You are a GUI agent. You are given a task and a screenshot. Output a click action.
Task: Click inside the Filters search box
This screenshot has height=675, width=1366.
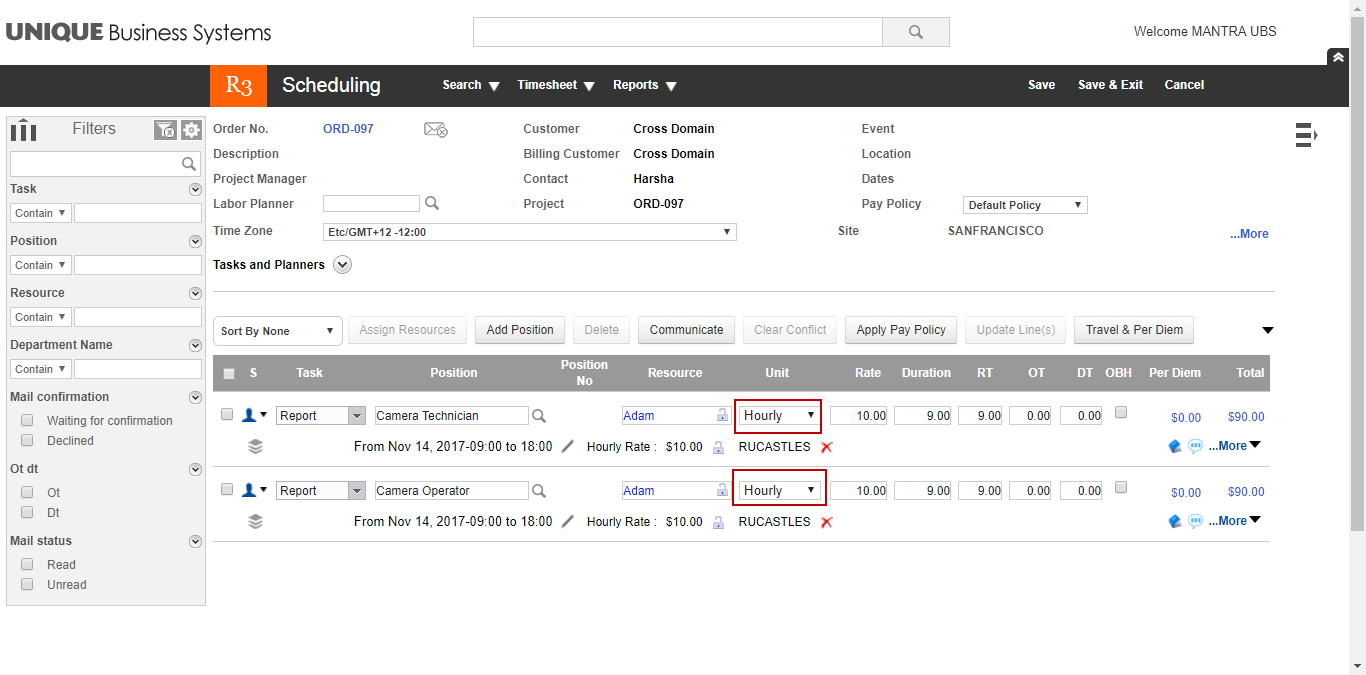100,163
